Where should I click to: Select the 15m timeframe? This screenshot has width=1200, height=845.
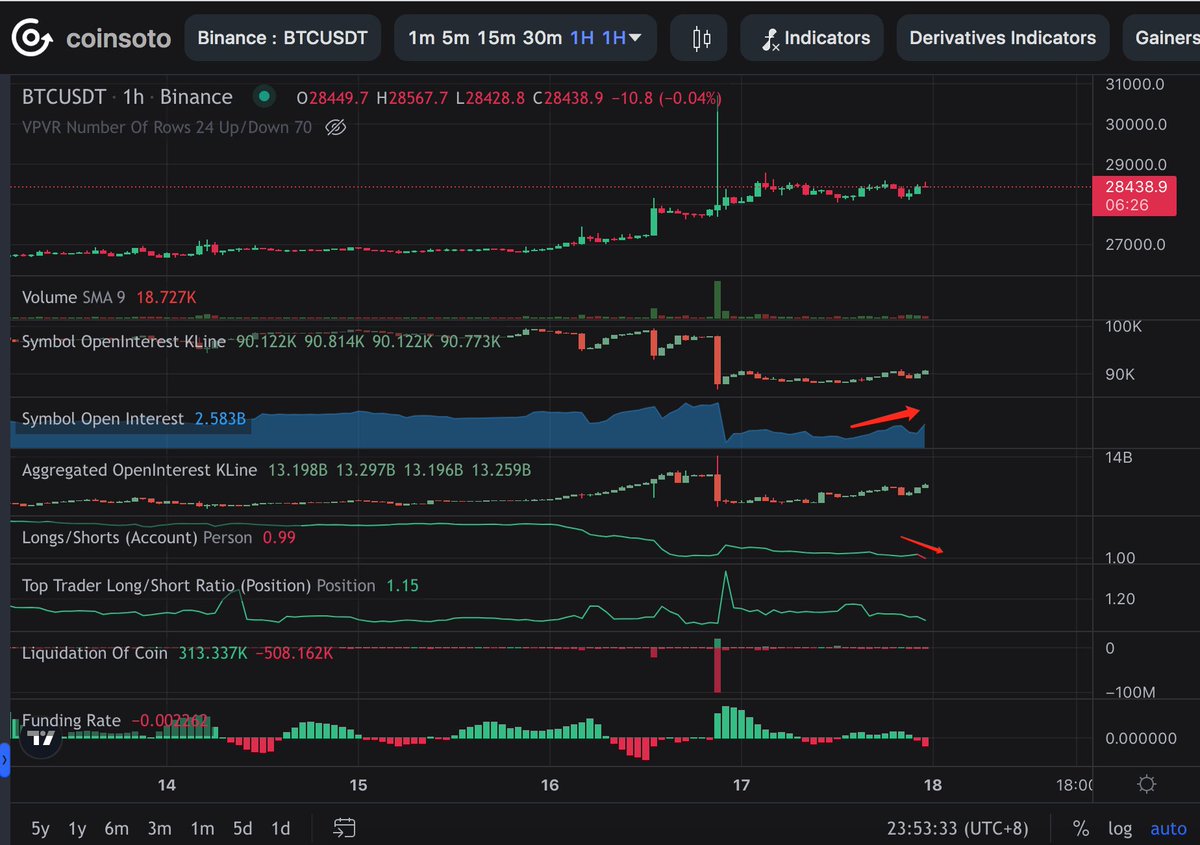[495, 39]
